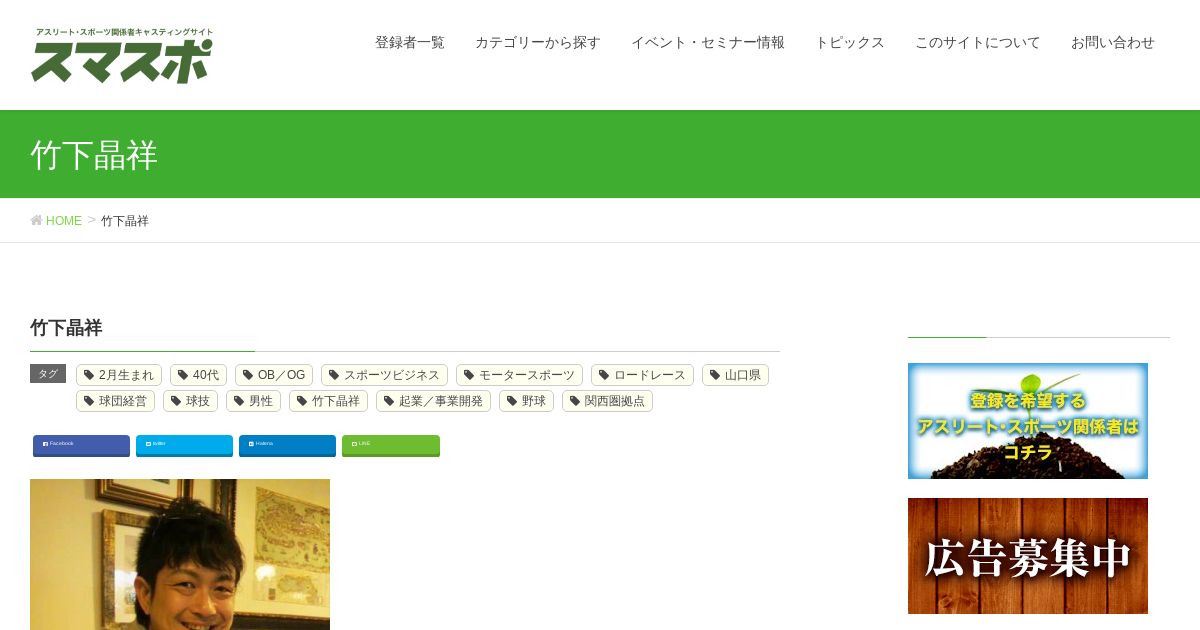This screenshot has height=630, width=1200.
Task: Select the 山口県 tag
Action: click(735, 375)
